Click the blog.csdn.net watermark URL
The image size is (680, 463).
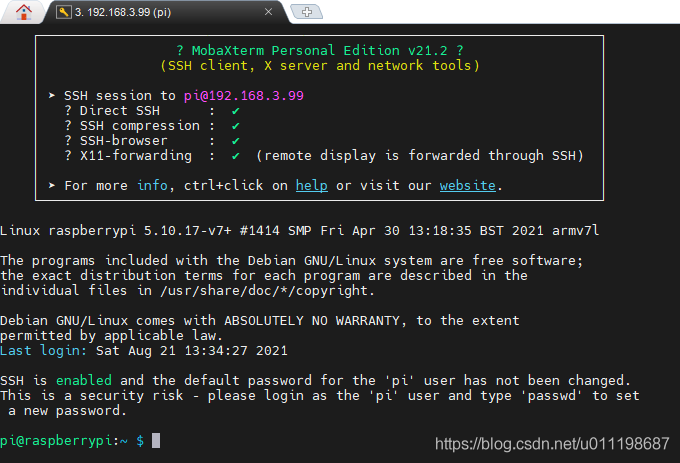click(x=552, y=444)
